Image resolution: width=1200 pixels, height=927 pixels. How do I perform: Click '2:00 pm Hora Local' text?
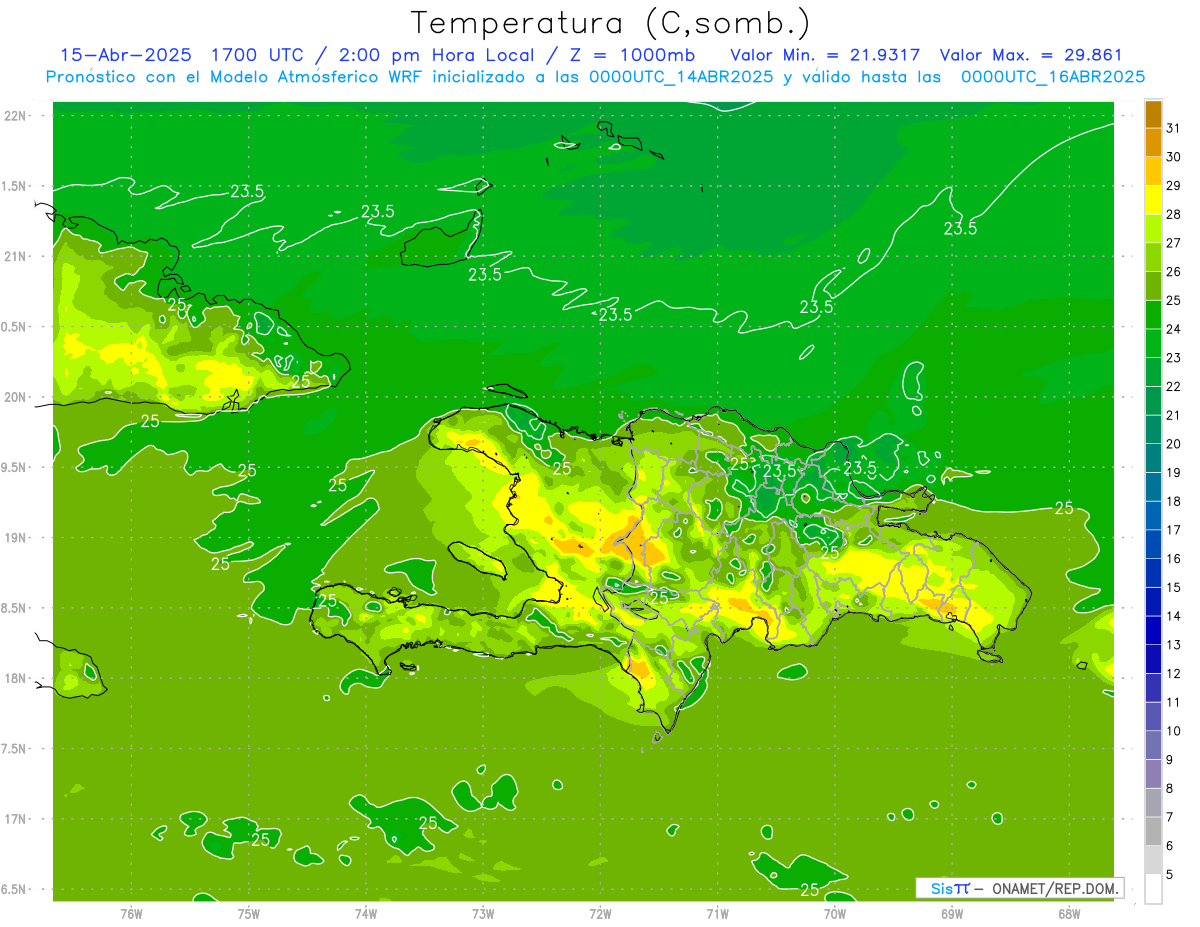(442, 56)
